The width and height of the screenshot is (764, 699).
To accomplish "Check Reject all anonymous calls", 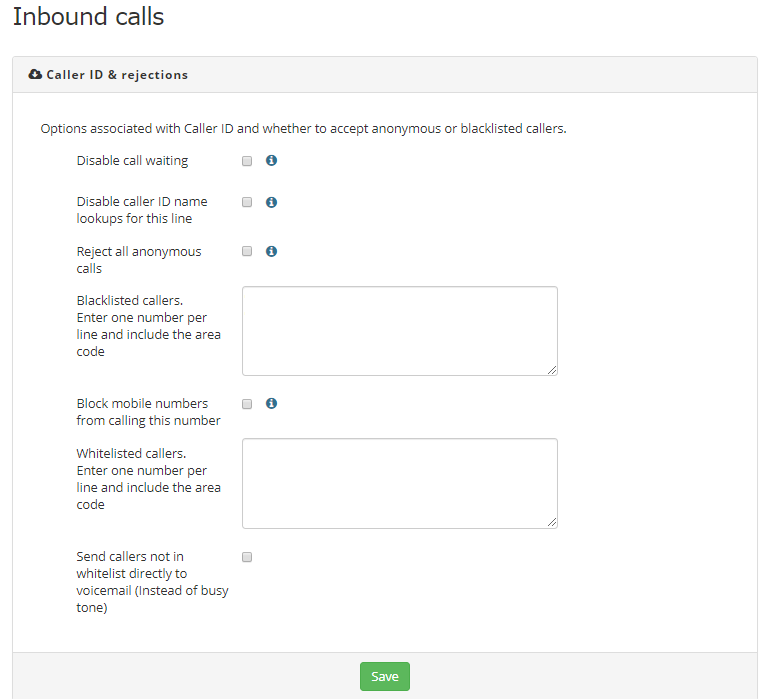I will (247, 251).
